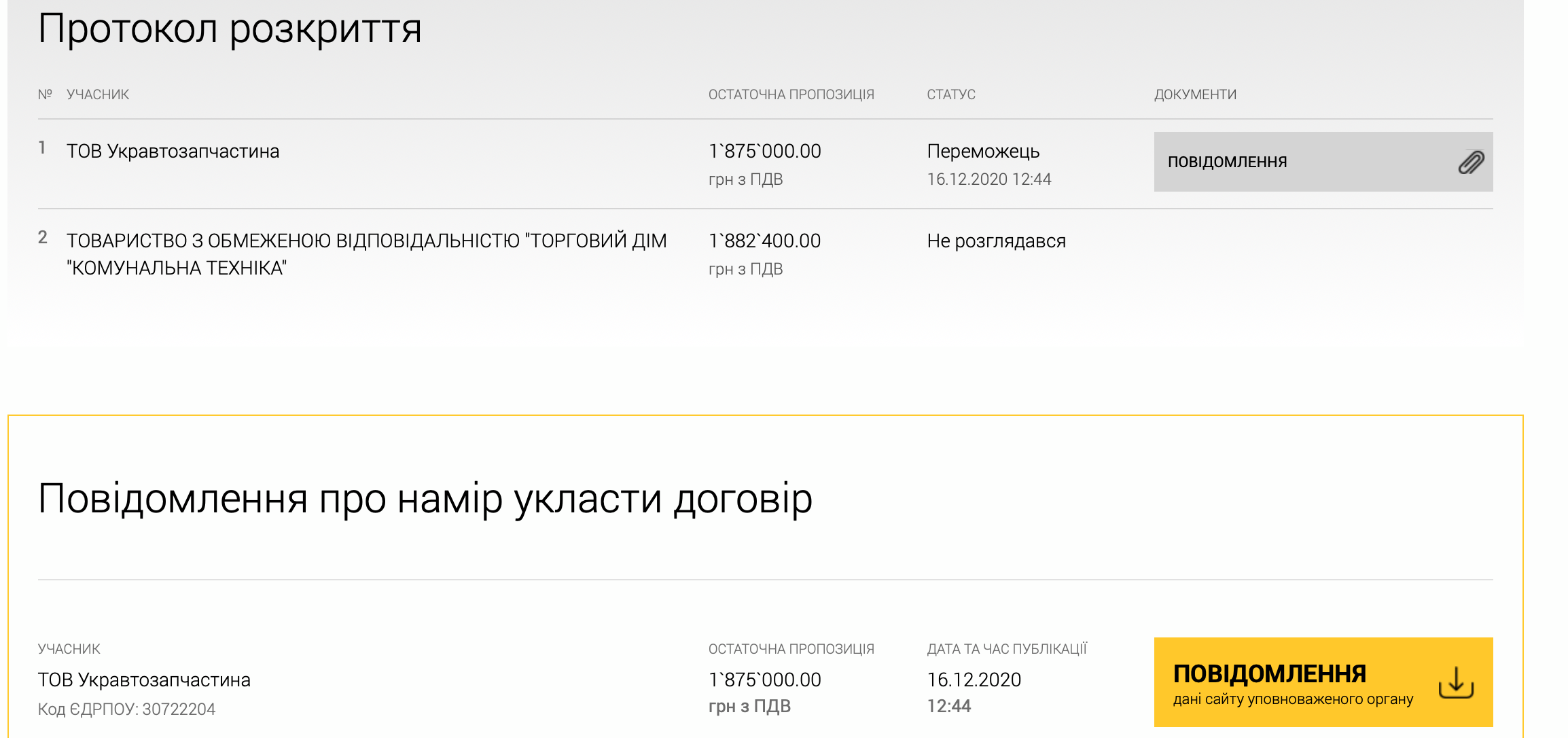Select participant ТОВ Укравтозапчастина in first row
Viewport: 1568px width, 738px height.
[x=173, y=152]
